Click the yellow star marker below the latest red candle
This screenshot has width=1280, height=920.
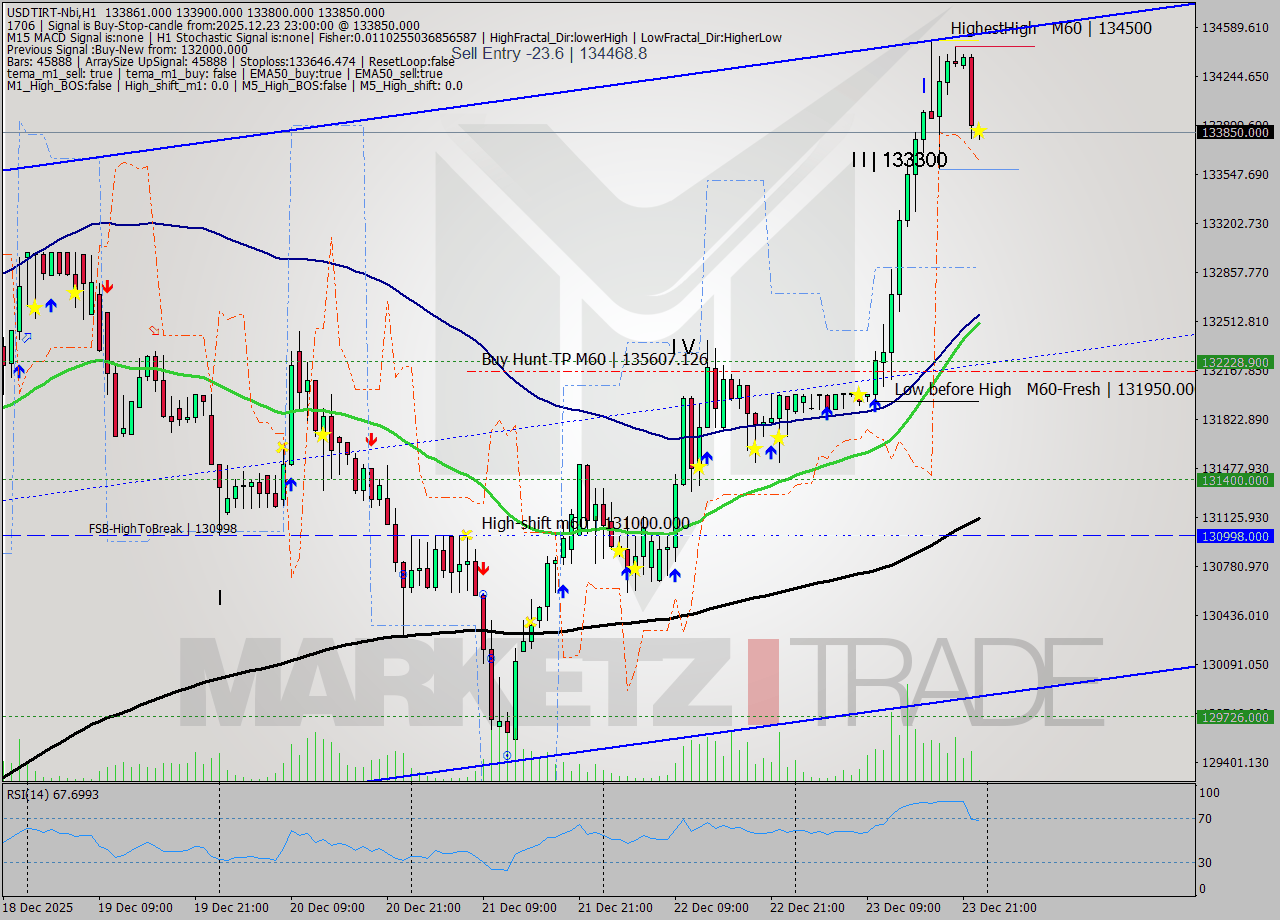click(978, 131)
